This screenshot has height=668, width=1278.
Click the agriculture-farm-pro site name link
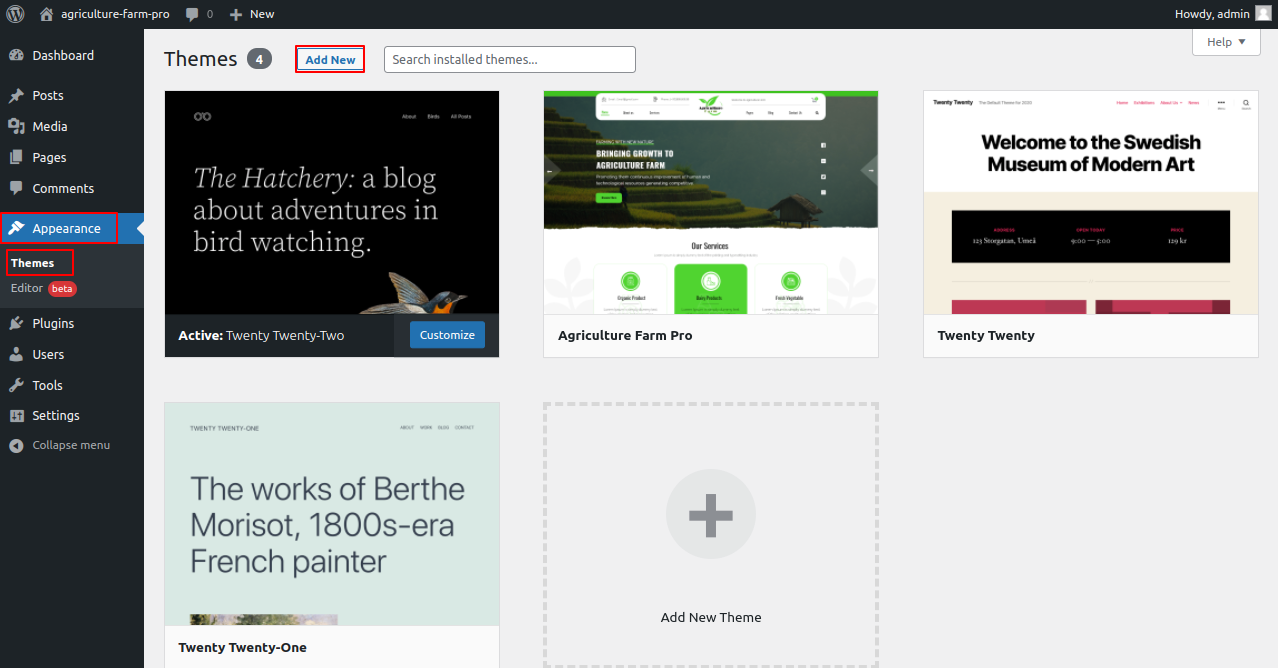(115, 14)
